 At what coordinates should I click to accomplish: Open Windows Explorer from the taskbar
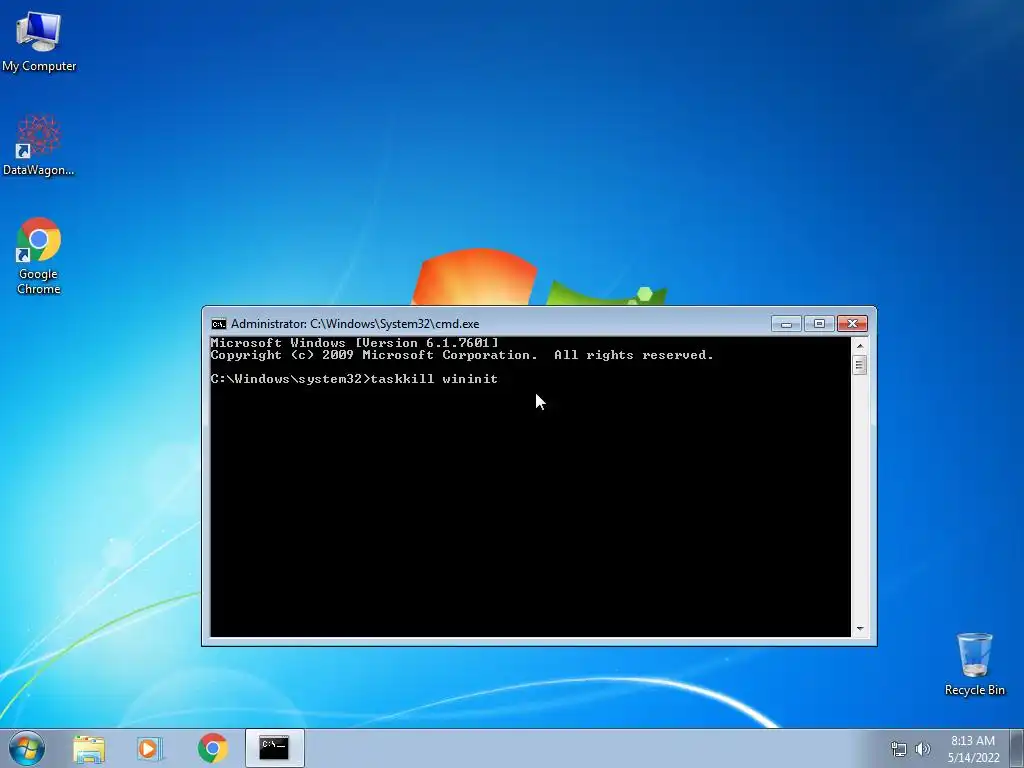click(89, 748)
